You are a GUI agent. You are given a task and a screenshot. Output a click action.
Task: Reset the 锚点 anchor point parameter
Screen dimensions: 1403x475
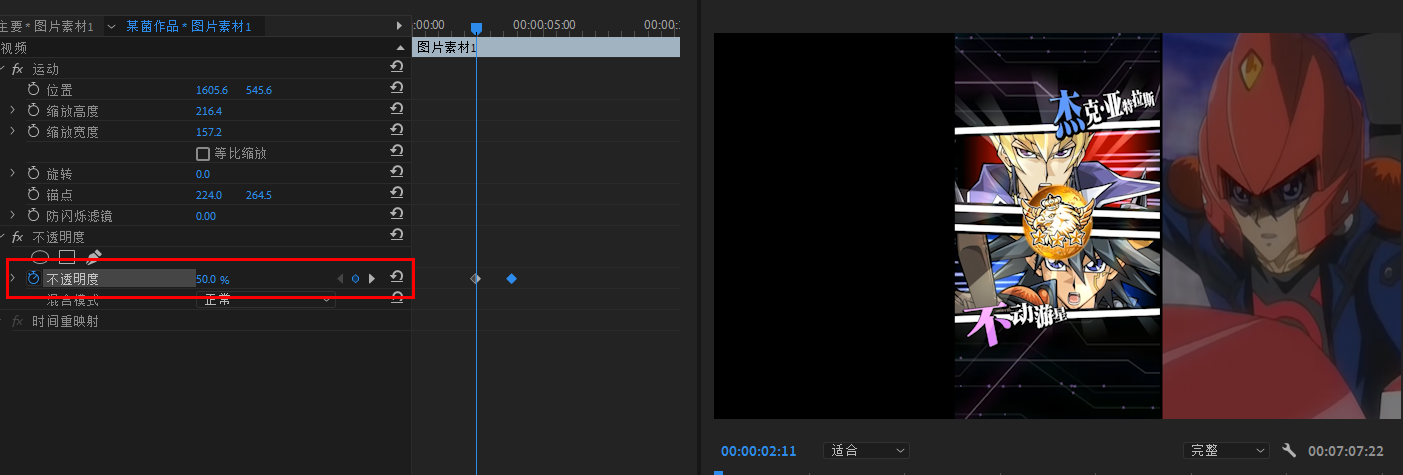point(397,193)
